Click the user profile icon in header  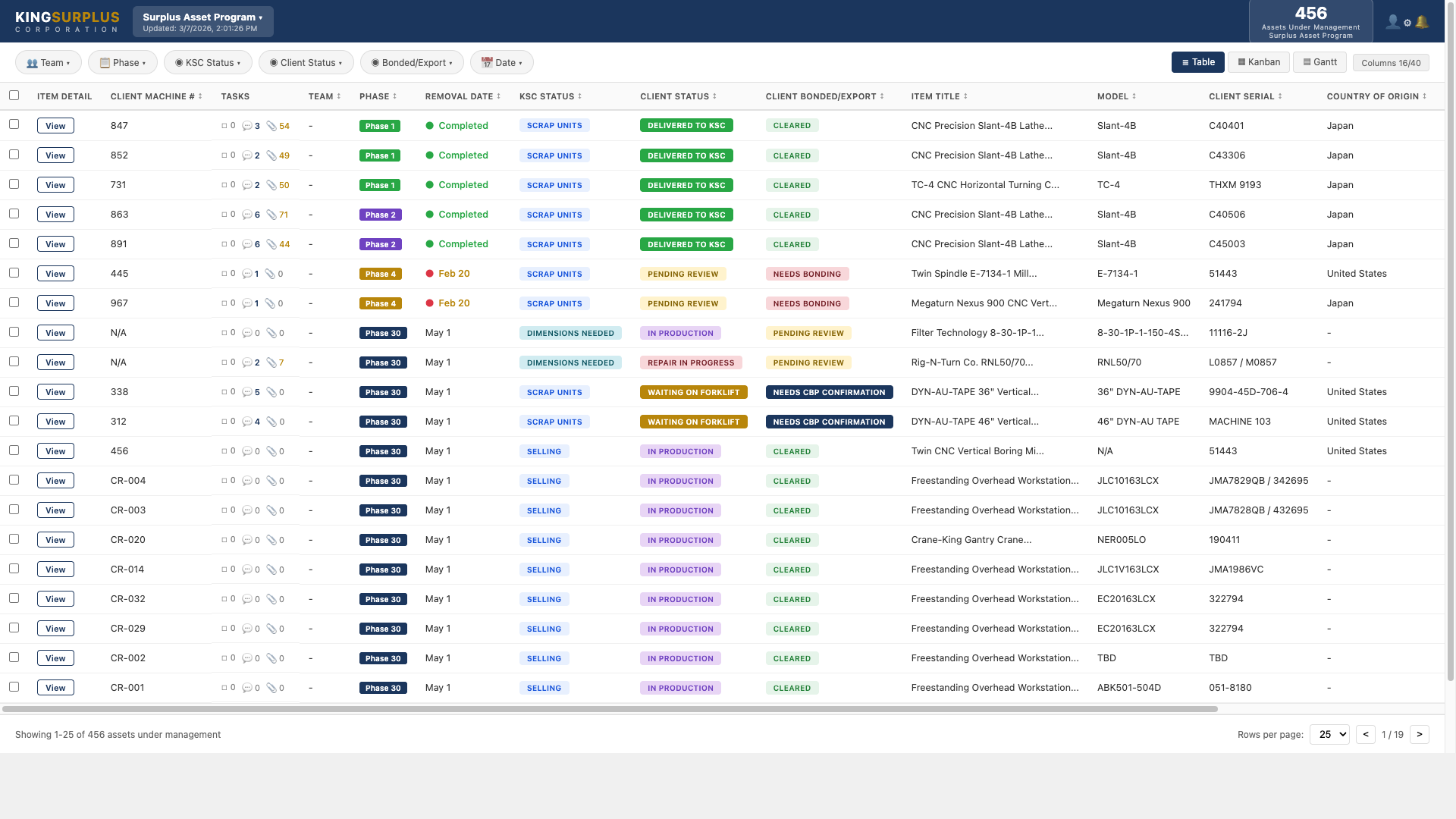tap(1392, 22)
